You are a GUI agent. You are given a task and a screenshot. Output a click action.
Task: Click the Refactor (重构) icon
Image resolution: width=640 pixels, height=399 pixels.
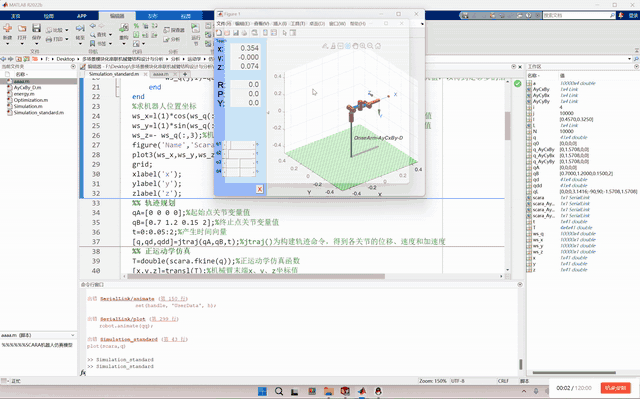124,28
